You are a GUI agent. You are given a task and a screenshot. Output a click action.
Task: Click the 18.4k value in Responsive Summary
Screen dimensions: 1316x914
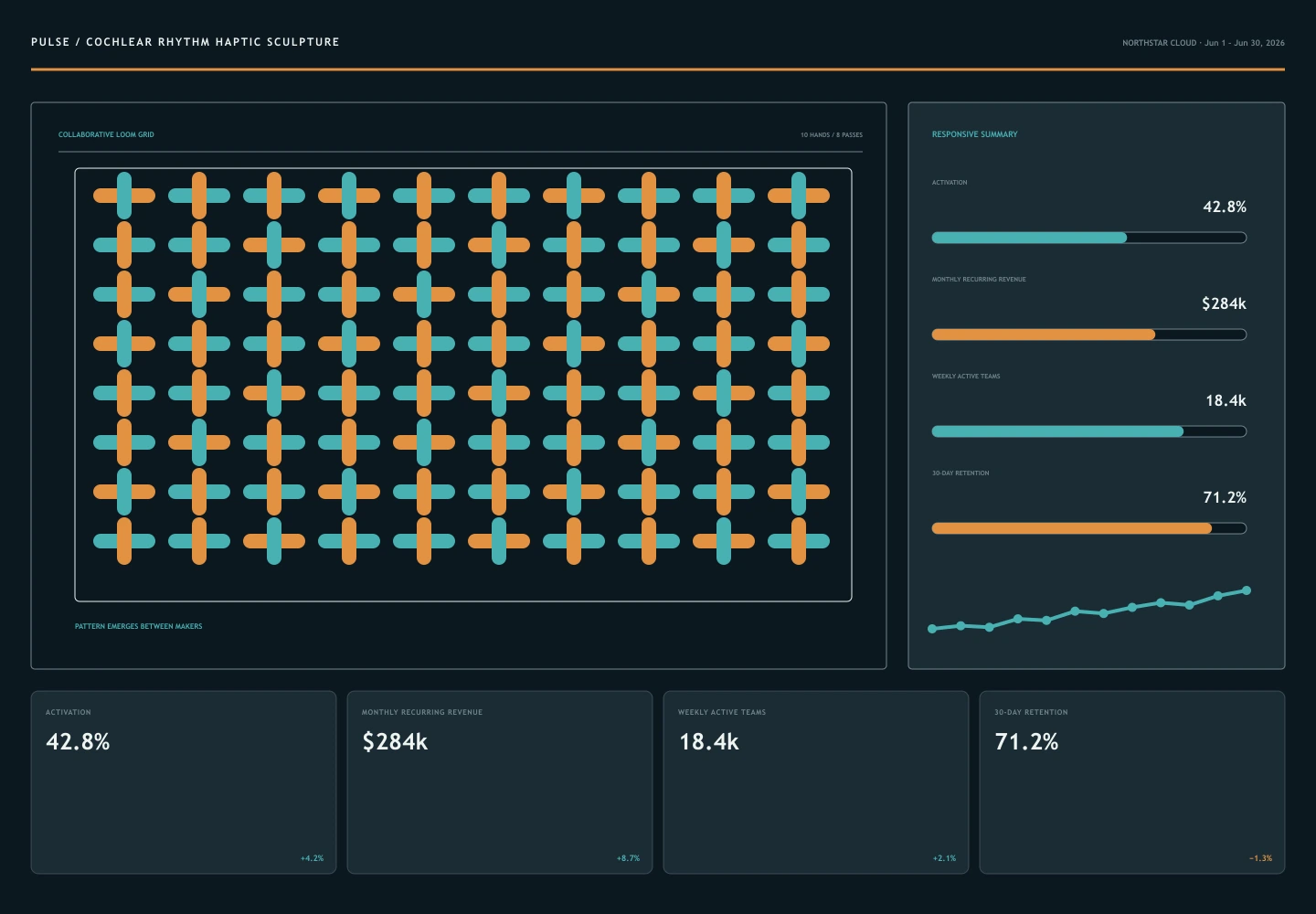[1226, 400]
